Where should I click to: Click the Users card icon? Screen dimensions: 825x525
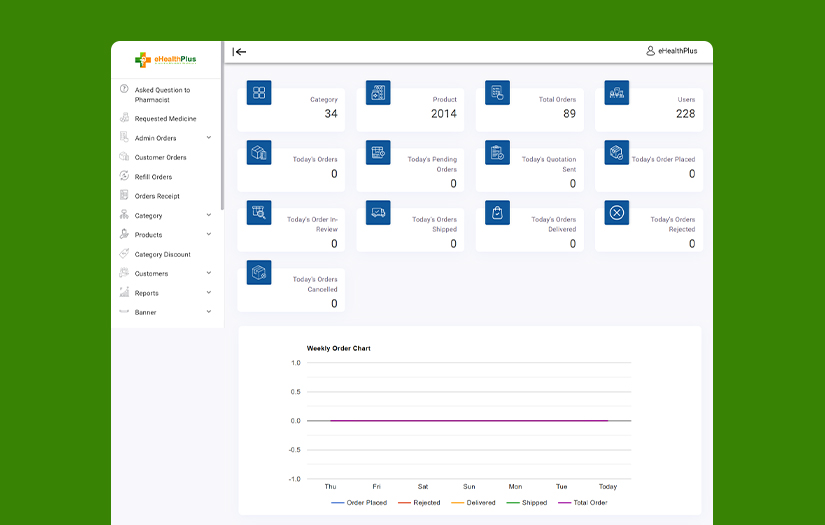click(x=617, y=93)
